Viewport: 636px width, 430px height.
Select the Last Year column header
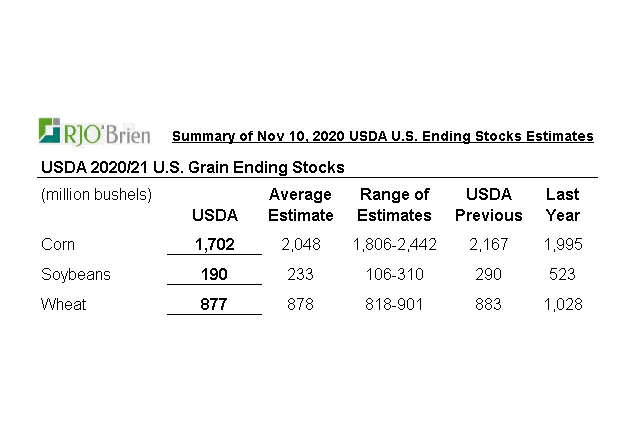[x=562, y=204]
